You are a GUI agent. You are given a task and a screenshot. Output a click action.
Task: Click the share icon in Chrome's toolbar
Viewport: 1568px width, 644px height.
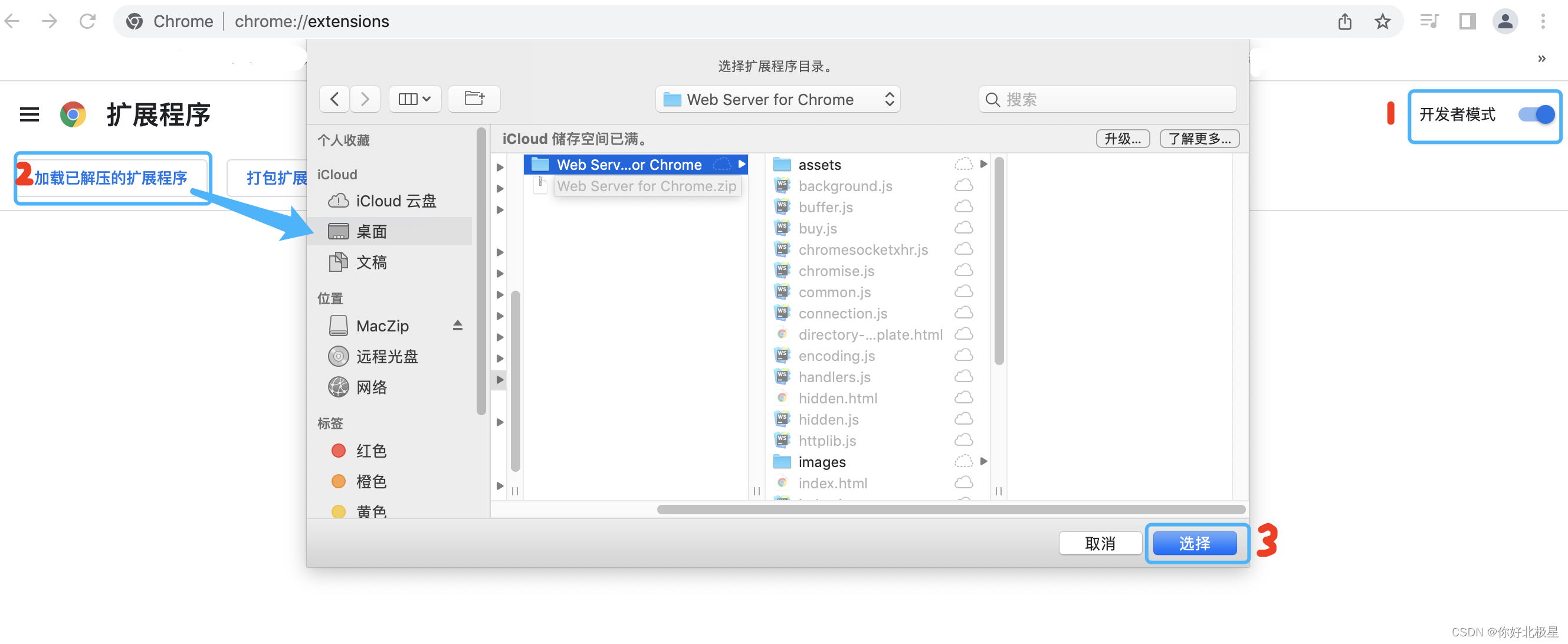pos(1345,21)
